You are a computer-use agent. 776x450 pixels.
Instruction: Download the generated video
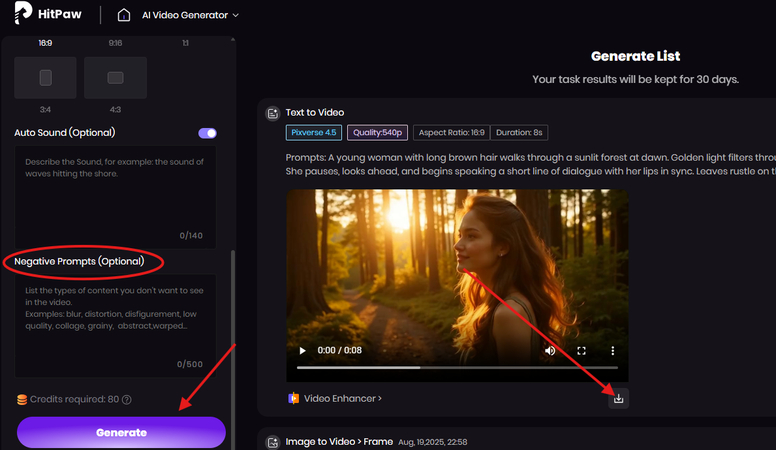pos(619,399)
